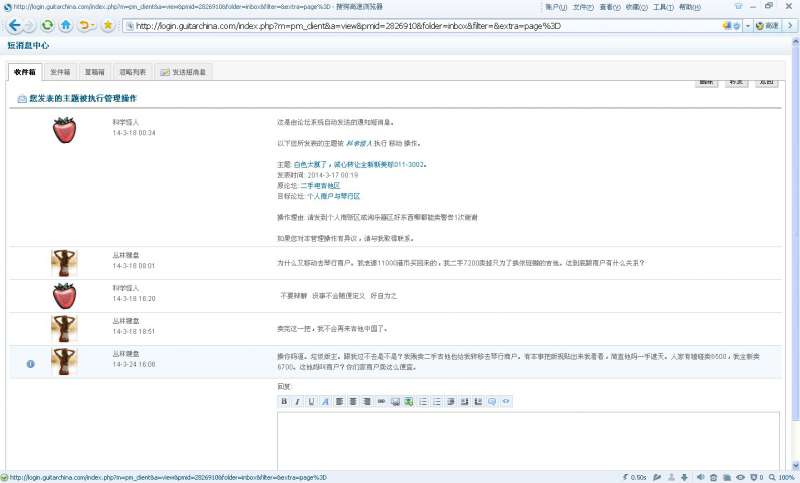800x483 pixels.
Task: Click the font color icon
Action: [x=325, y=401]
